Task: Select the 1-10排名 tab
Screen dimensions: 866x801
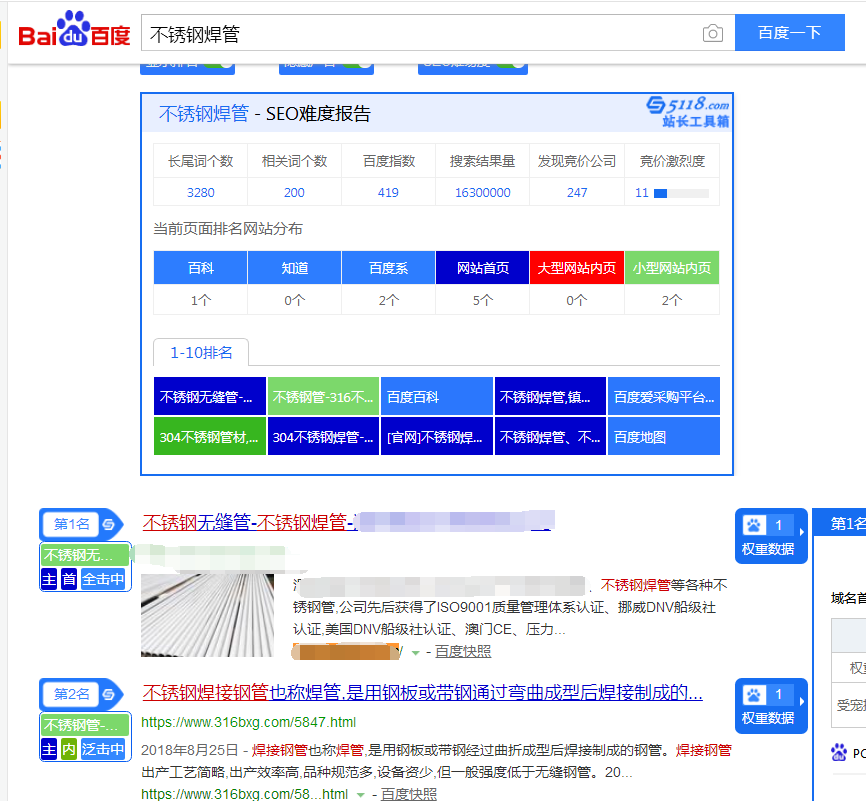Action: (201, 352)
